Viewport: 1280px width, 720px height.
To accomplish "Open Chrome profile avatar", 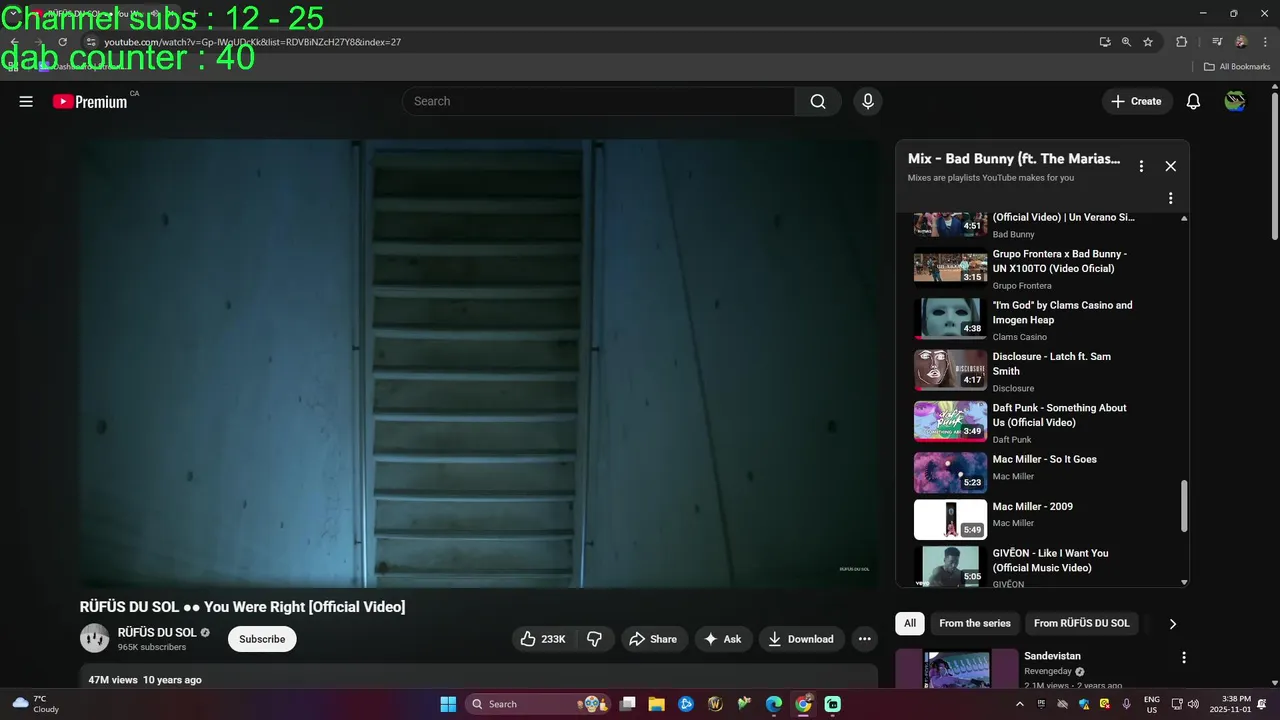I will (1241, 42).
